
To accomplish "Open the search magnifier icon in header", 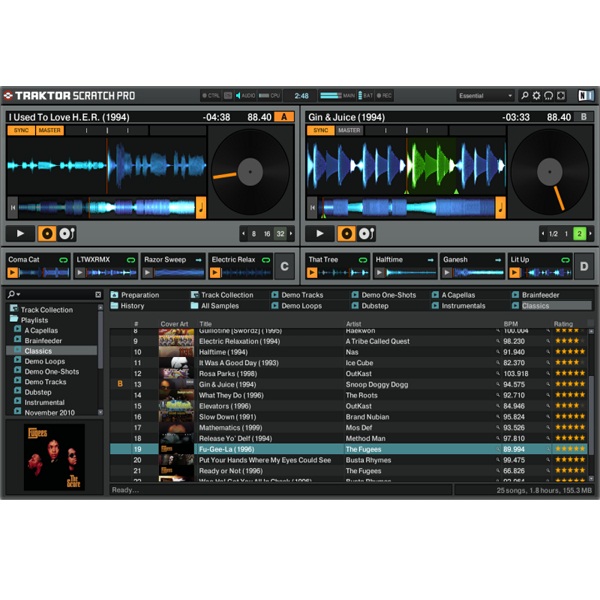I will (x=524, y=96).
